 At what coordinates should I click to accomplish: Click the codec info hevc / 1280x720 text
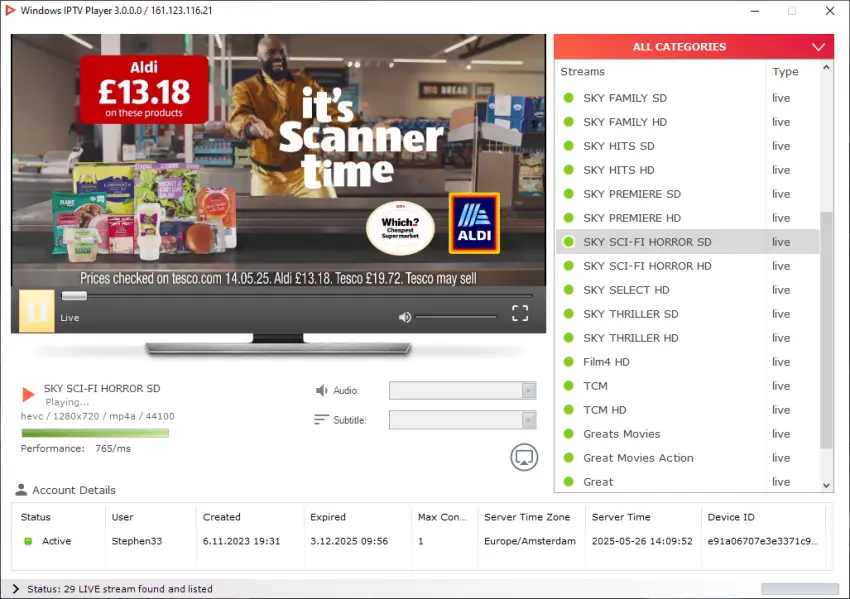[x=98, y=416]
